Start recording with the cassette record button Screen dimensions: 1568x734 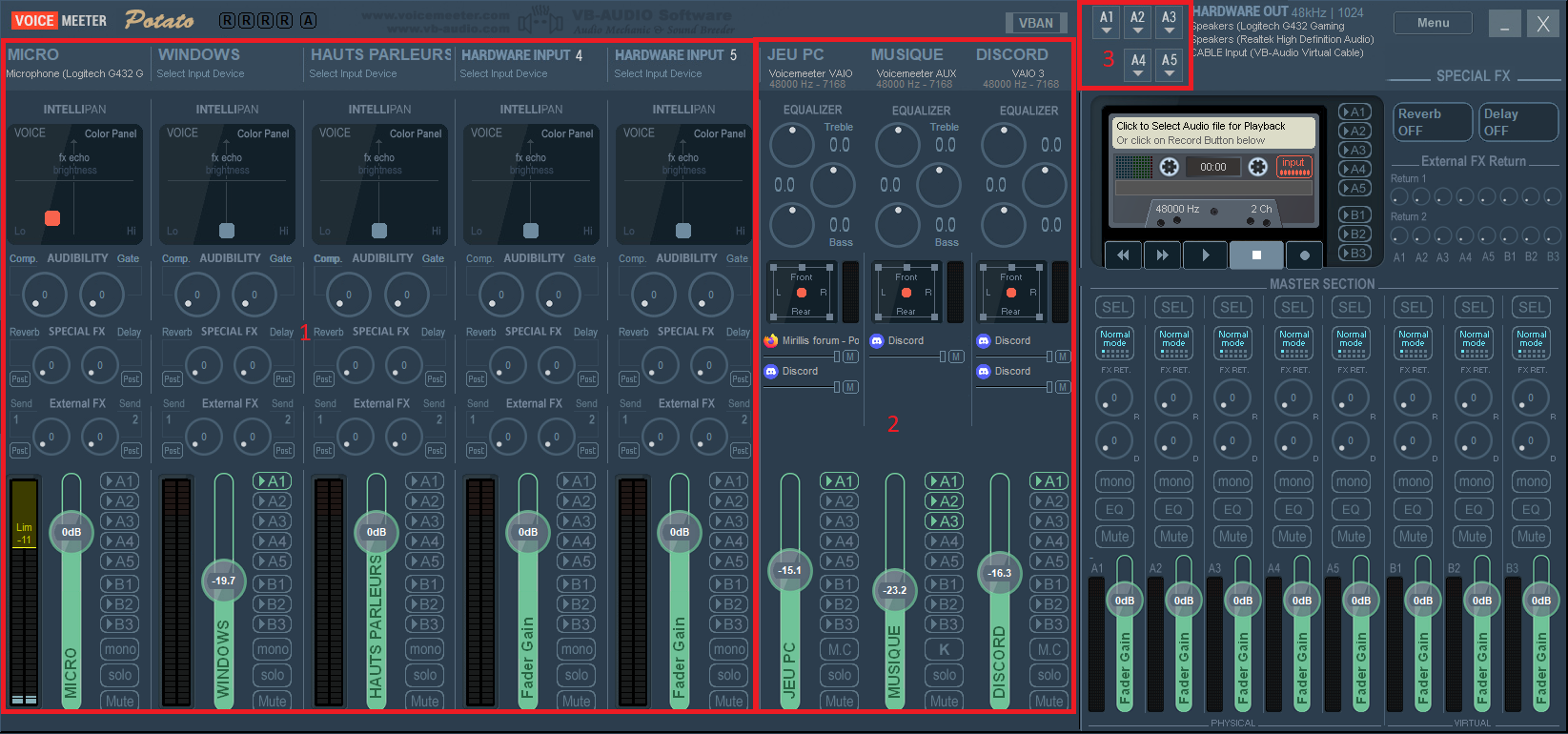click(1304, 255)
